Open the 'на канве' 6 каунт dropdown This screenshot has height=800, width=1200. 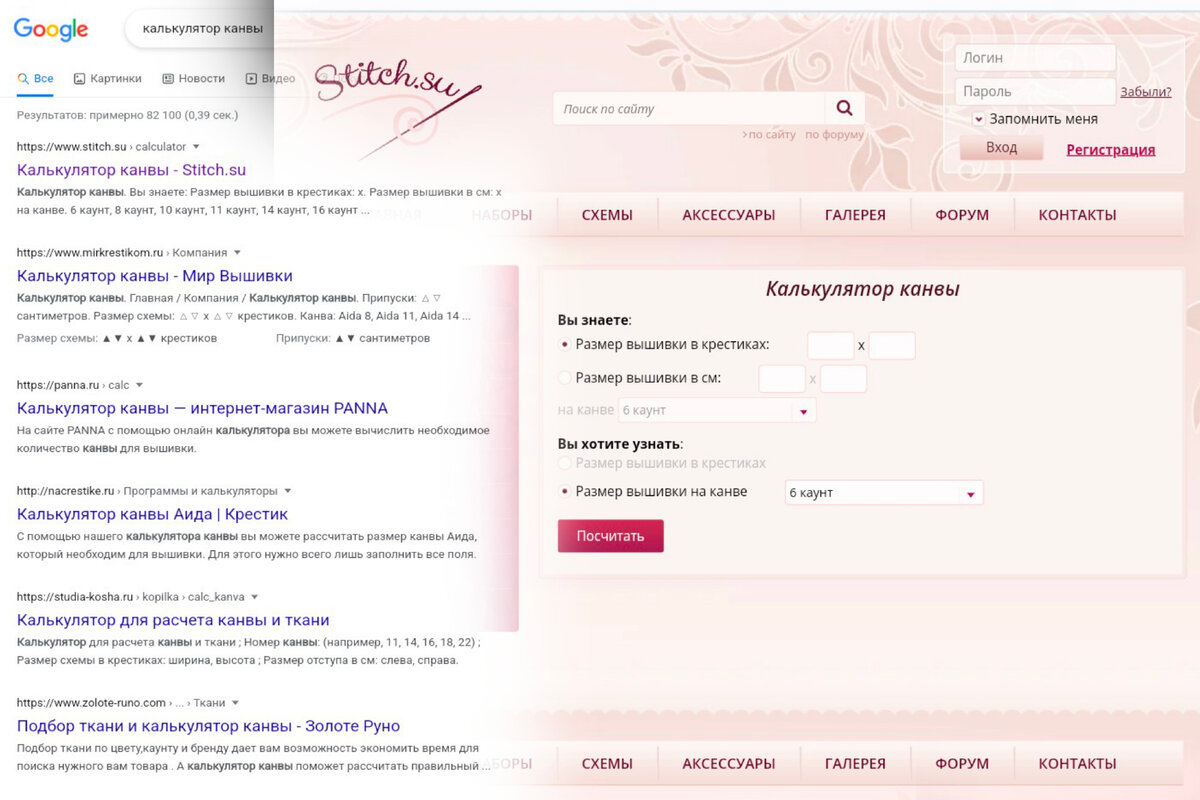(717, 410)
